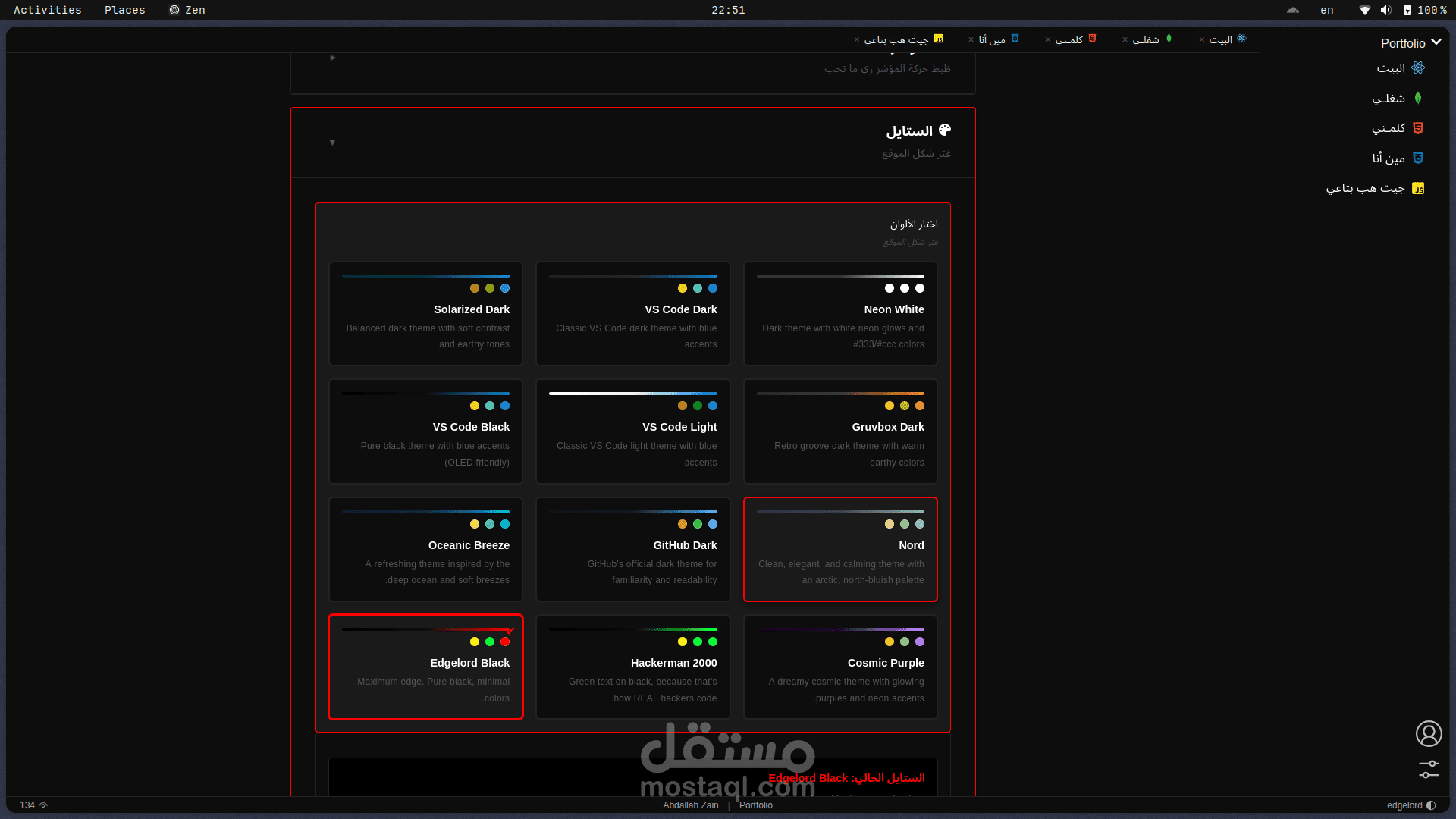Choose the Cosmic Purple theme card
This screenshot has width=1456, height=819.
pyautogui.click(x=840, y=667)
